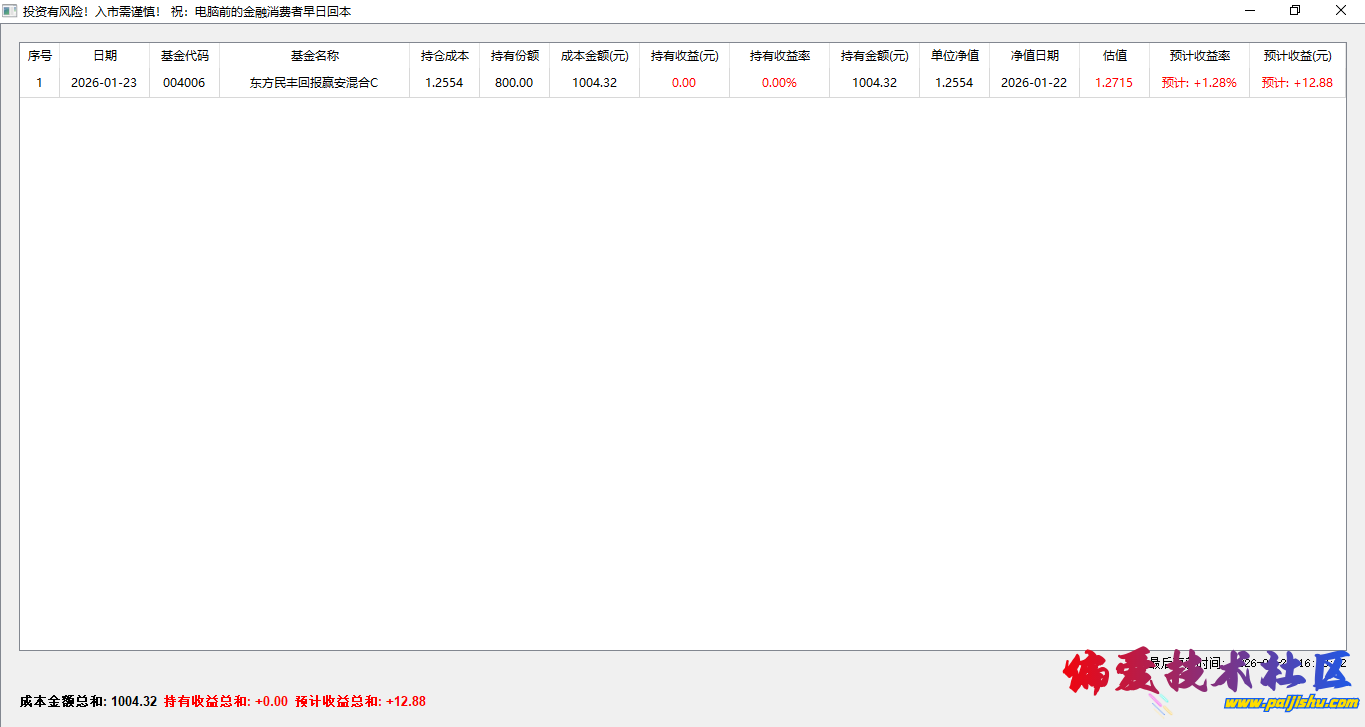This screenshot has width=1365, height=727.
Task: Click the 估值 column header
Action: [1114, 56]
